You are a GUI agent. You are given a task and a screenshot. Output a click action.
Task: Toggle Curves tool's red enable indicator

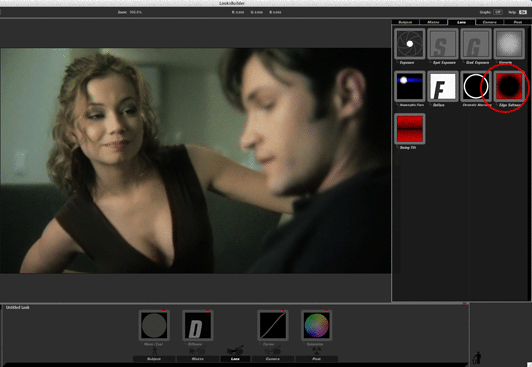coord(282,311)
